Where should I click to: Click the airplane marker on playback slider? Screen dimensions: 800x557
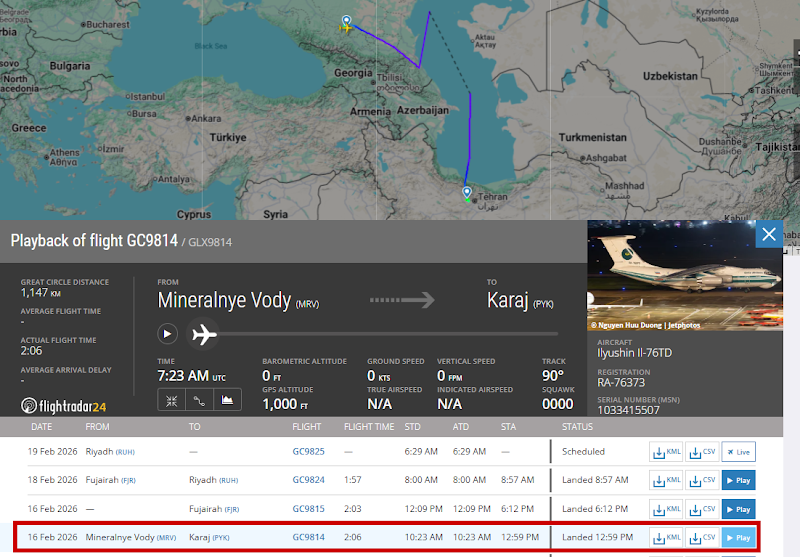pyautogui.click(x=204, y=334)
